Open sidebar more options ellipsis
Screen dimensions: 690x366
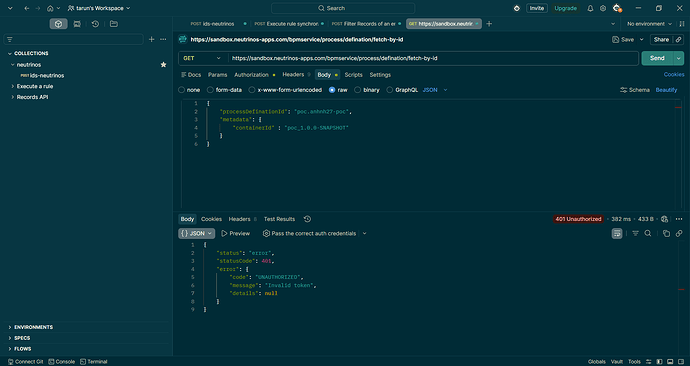(163, 39)
